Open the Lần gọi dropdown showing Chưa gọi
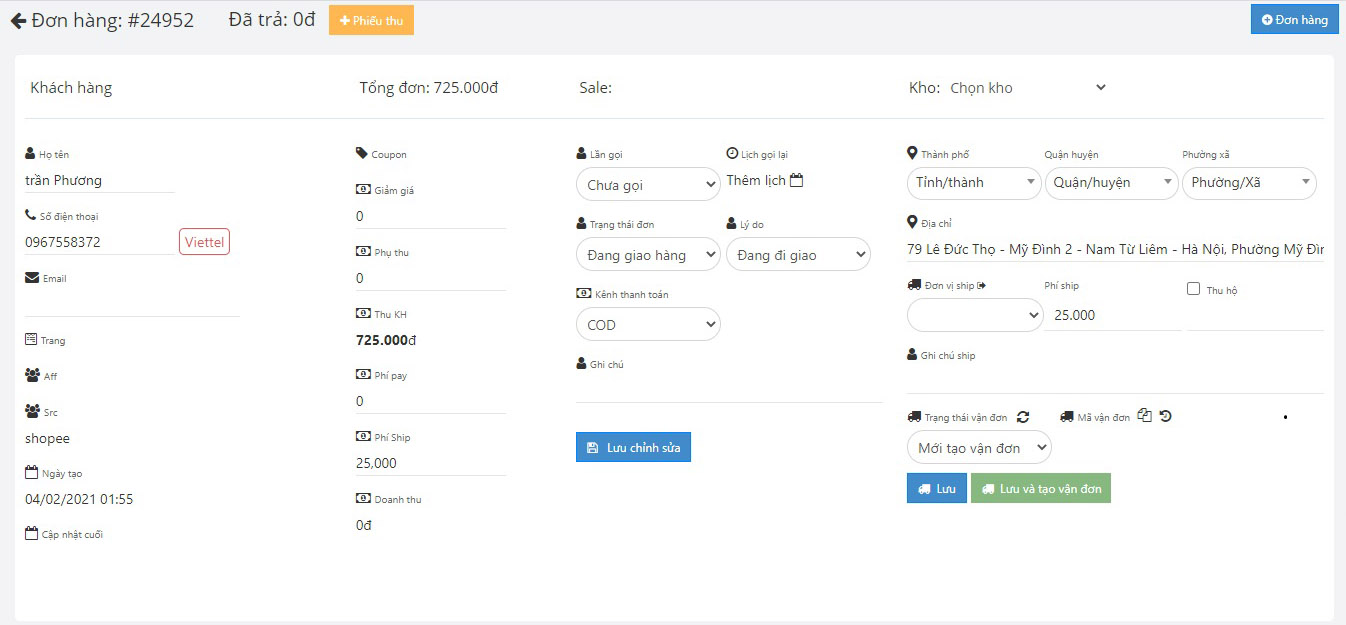The width and height of the screenshot is (1346, 625). pyautogui.click(x=647, y=185)
